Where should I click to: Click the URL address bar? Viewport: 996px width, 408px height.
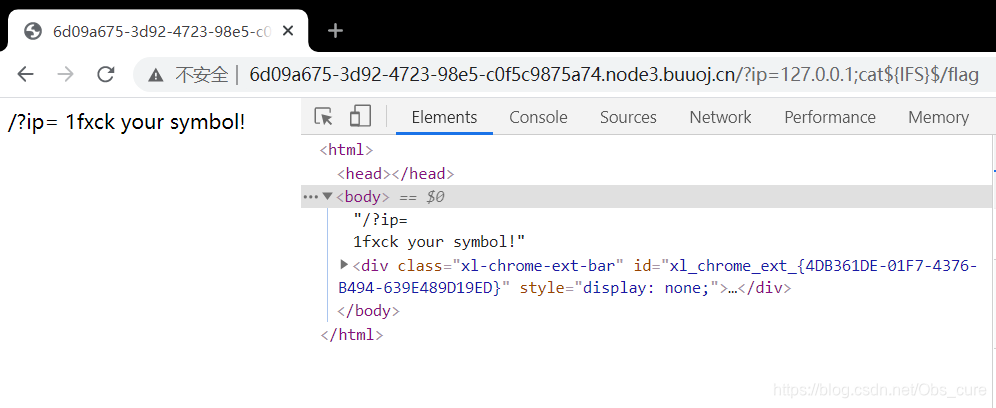click(600, 74)
